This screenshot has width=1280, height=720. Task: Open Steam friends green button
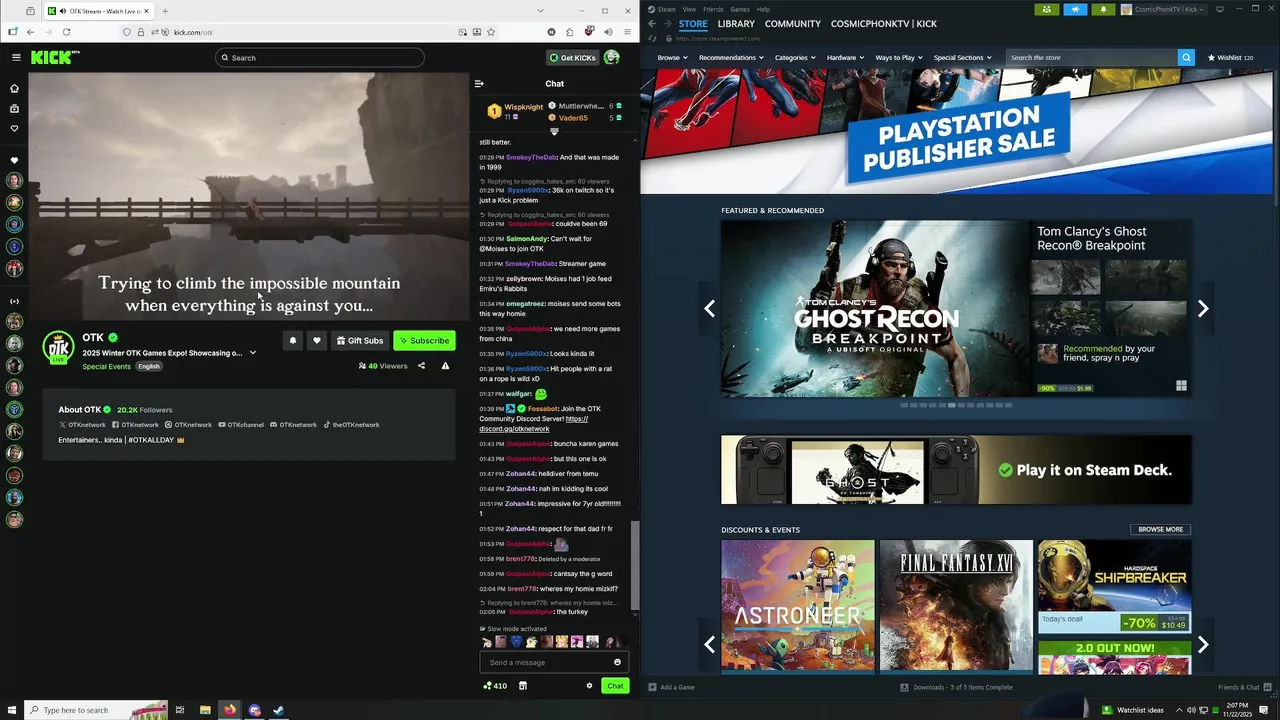click(1047, 9)
